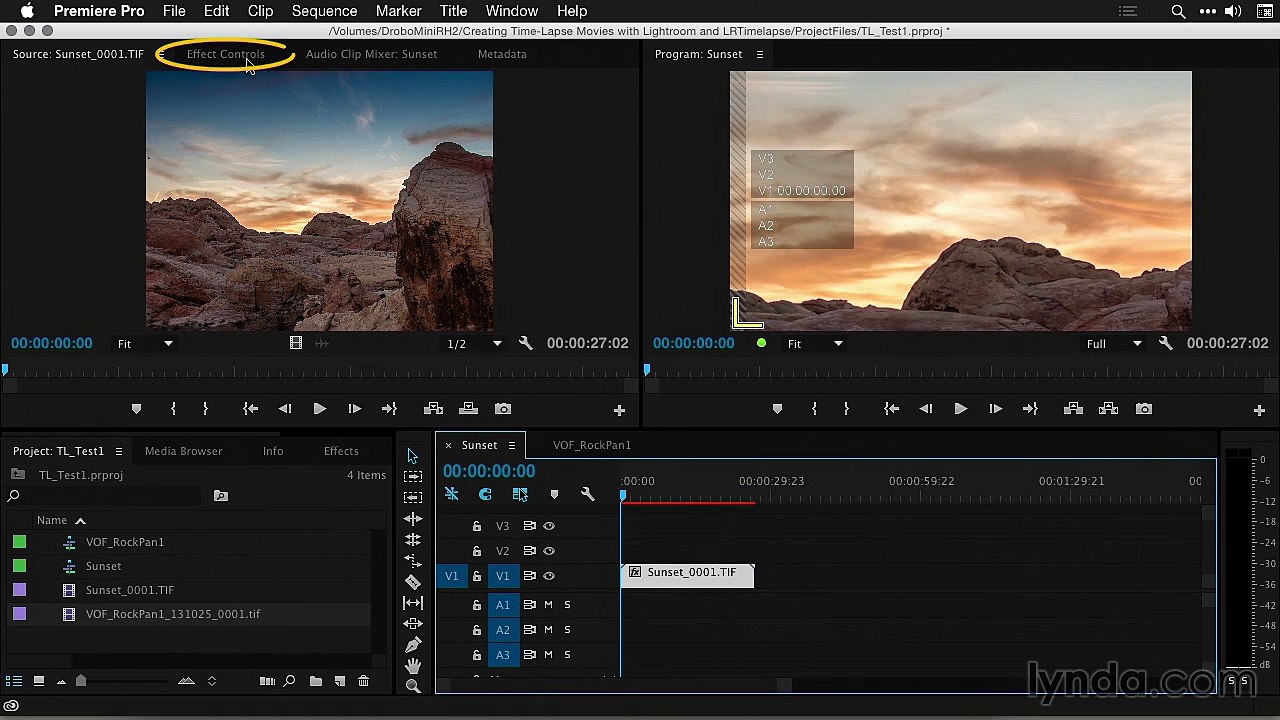The width and height of the screenshot is (1280, 720).
Task: Open the Sequence menu
Action: 324,11
